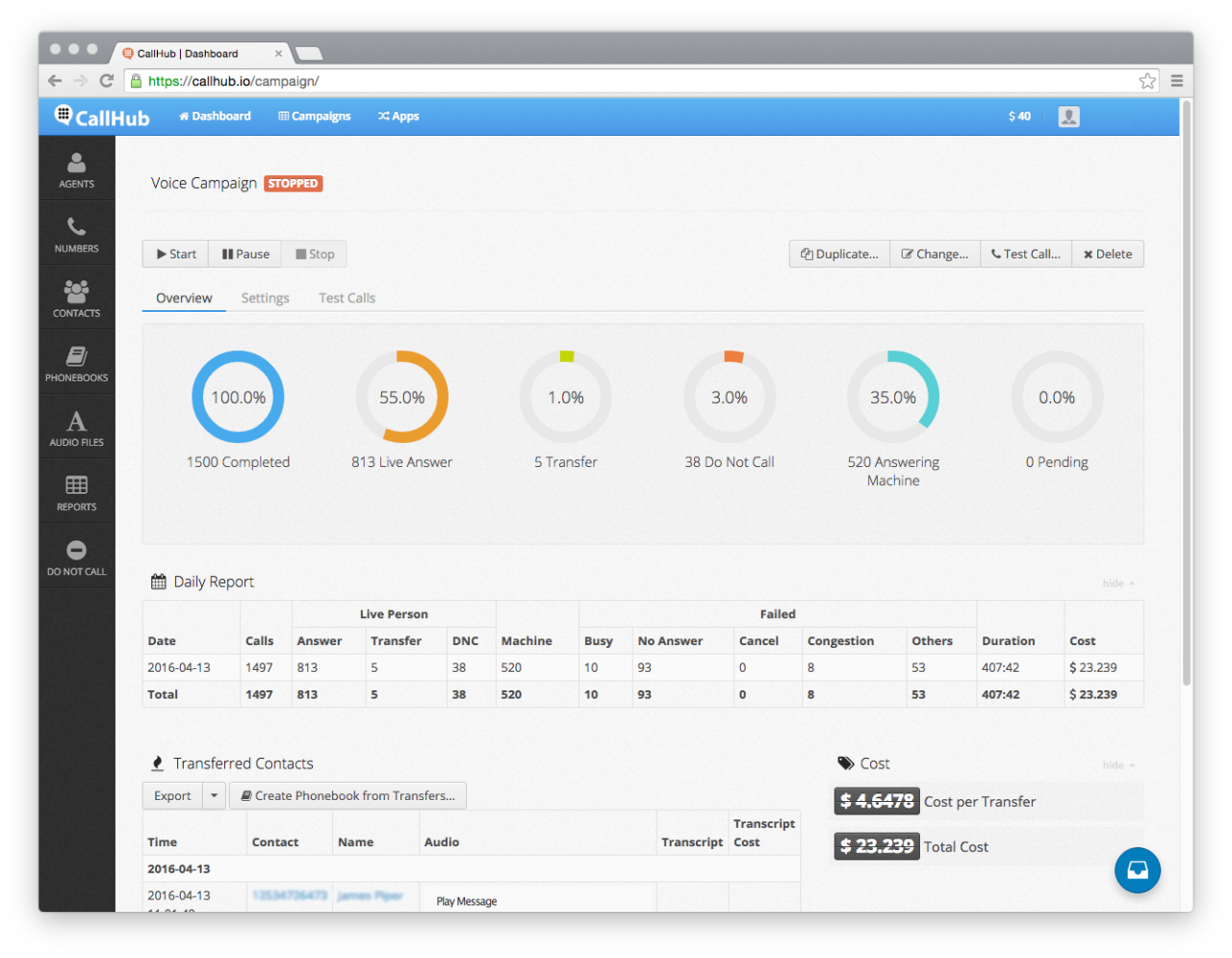1232x958 pixels.
Task: Click the 55.0% Live Answer progress ring
Action: pos(401,397)
